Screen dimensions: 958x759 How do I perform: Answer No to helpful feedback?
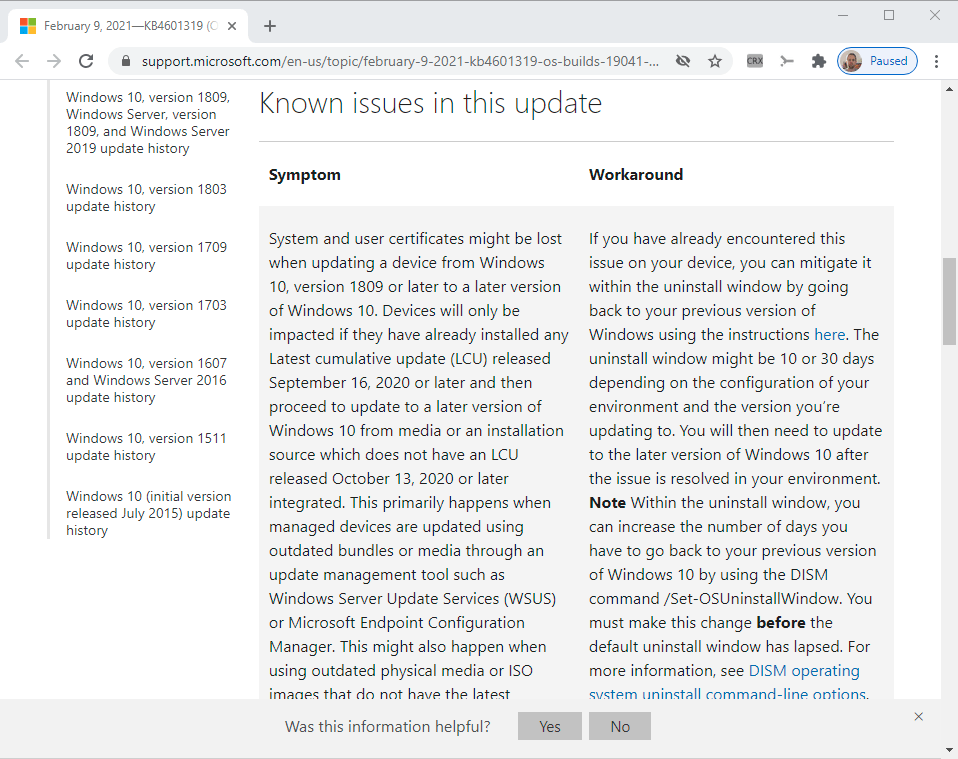620,726
